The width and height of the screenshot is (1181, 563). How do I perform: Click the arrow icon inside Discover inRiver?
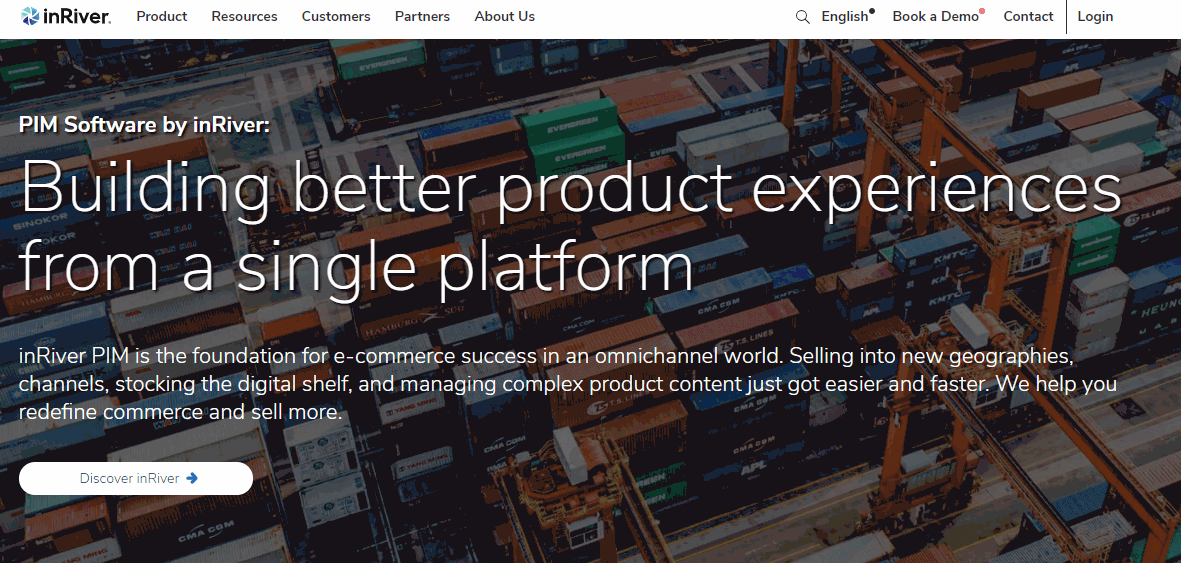click(192, 478)
